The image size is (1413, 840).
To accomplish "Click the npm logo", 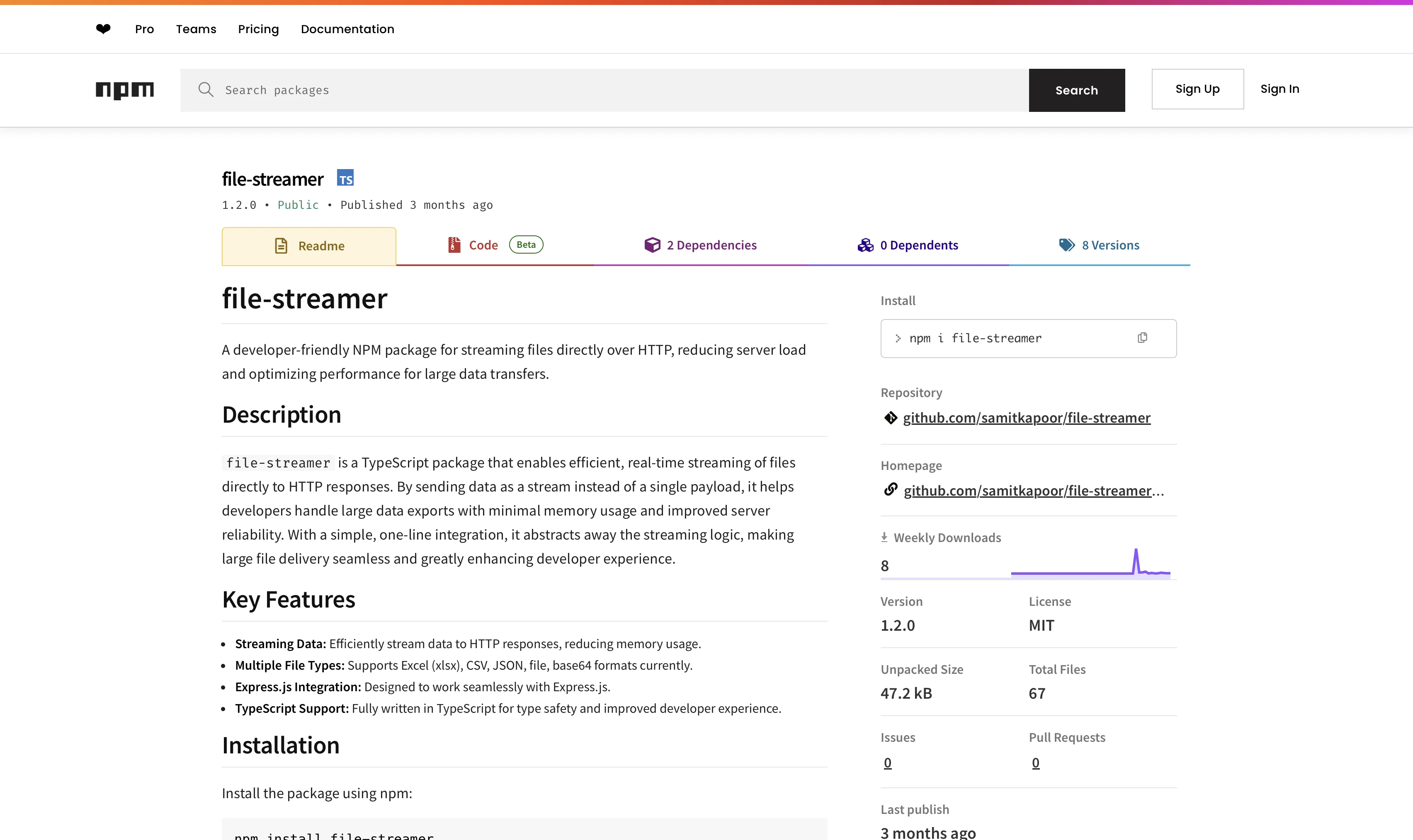I will (125, 90).
